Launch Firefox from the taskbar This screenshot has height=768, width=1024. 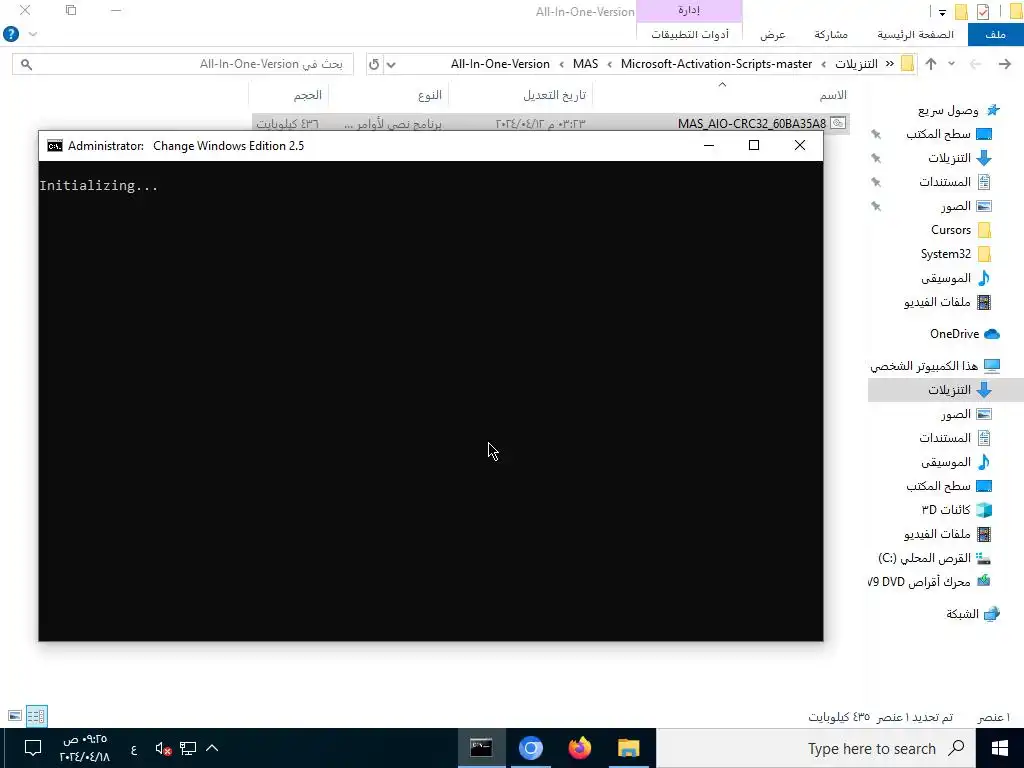pyautogui.click(x=579, y=748)
